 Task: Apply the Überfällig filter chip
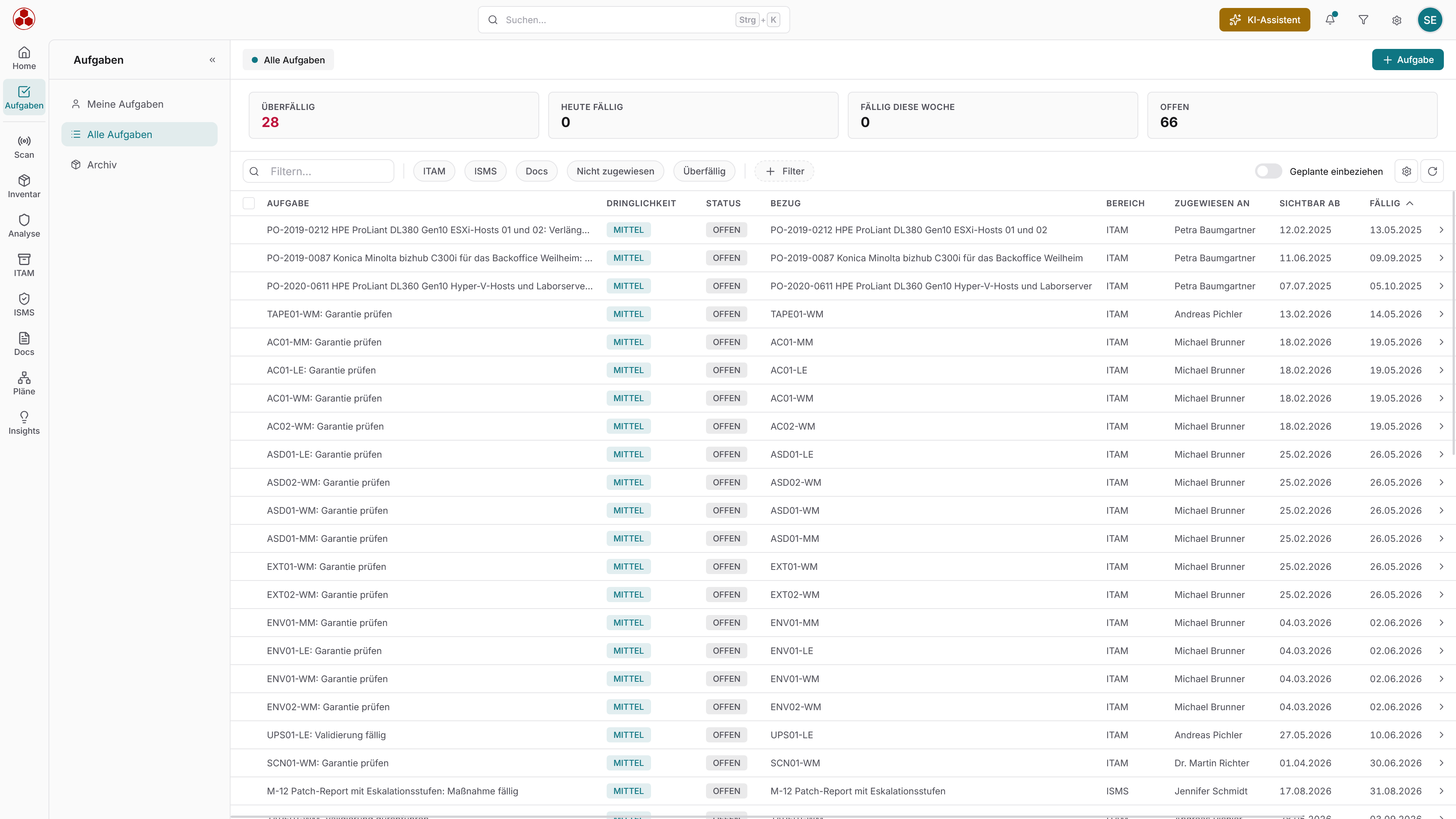click(704, 171)
